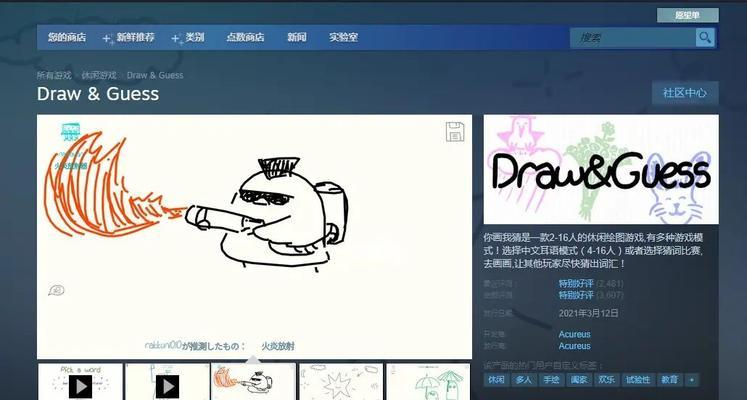Click the search magnifier icon

tap(705, 38)
